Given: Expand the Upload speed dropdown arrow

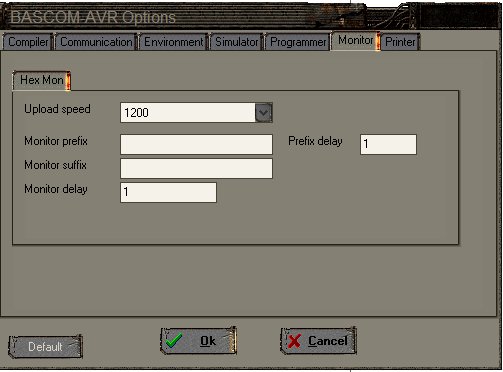Looking at the screenshot, I should coord(264,113).
